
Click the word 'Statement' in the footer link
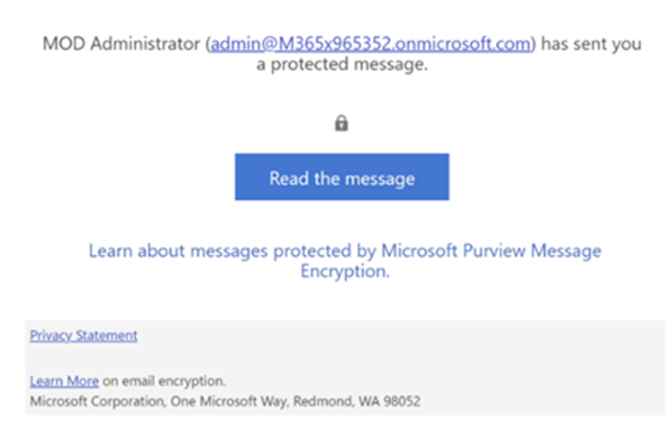[107, 336]
